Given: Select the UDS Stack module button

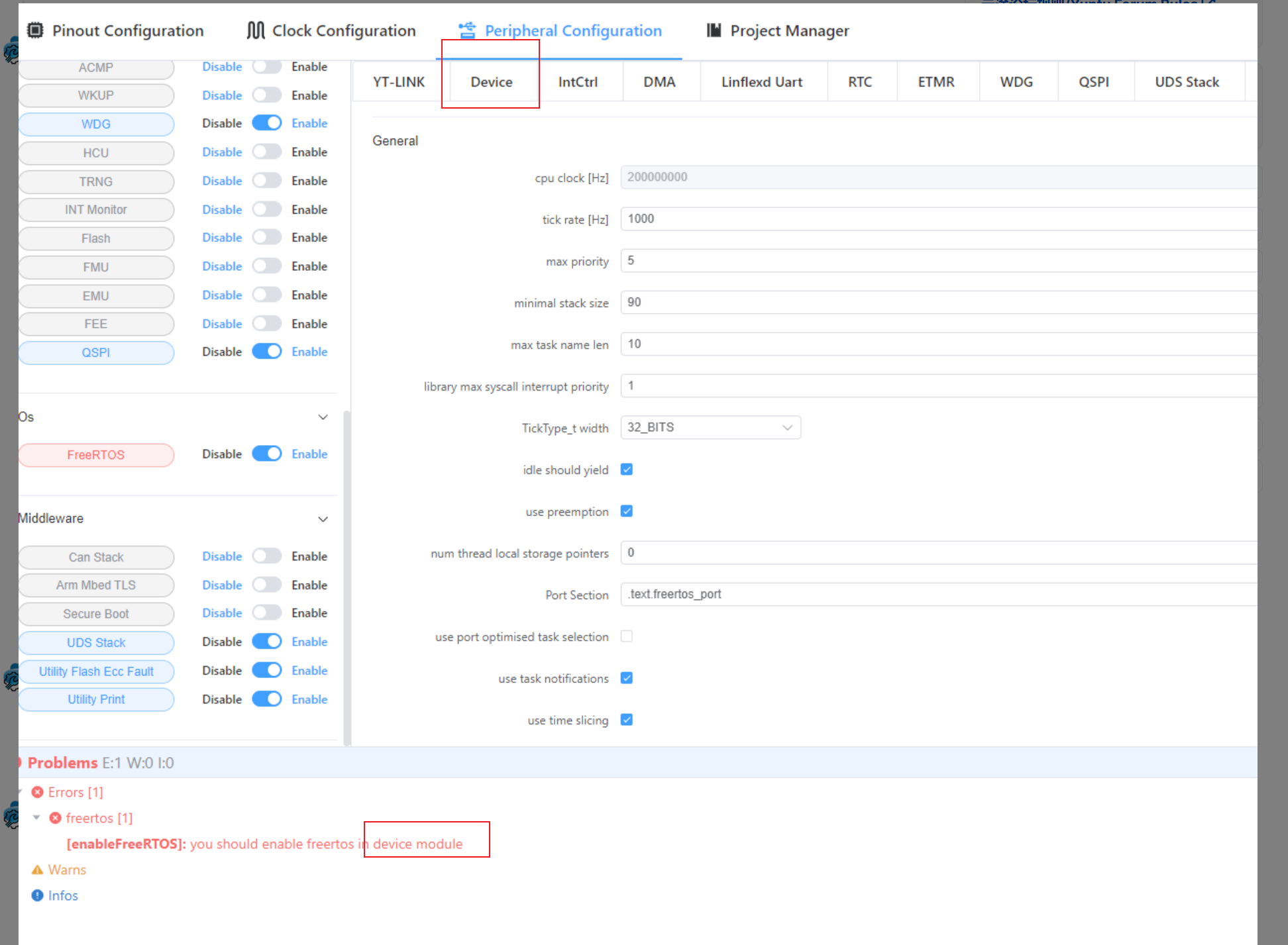Looking at the screenshot, I should coord(96,642).
